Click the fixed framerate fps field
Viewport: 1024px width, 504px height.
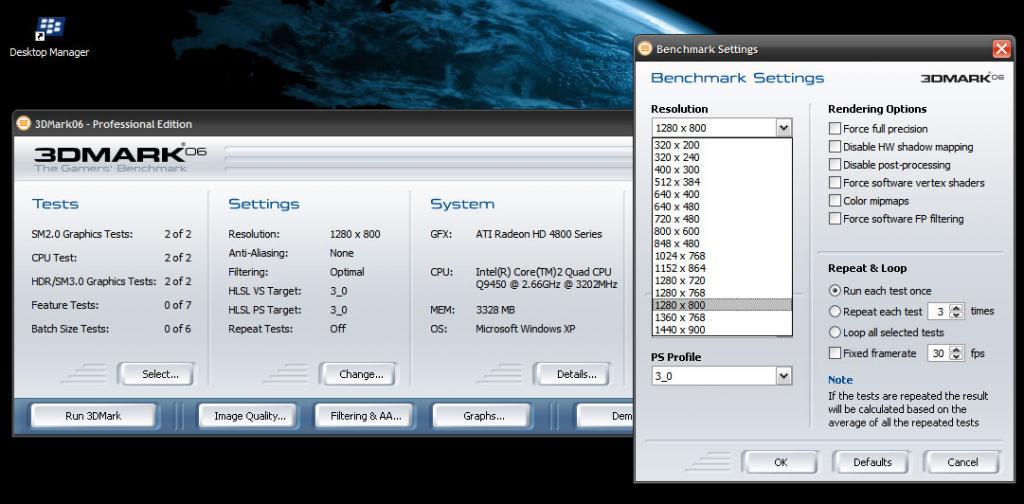(x=939, y=353)
